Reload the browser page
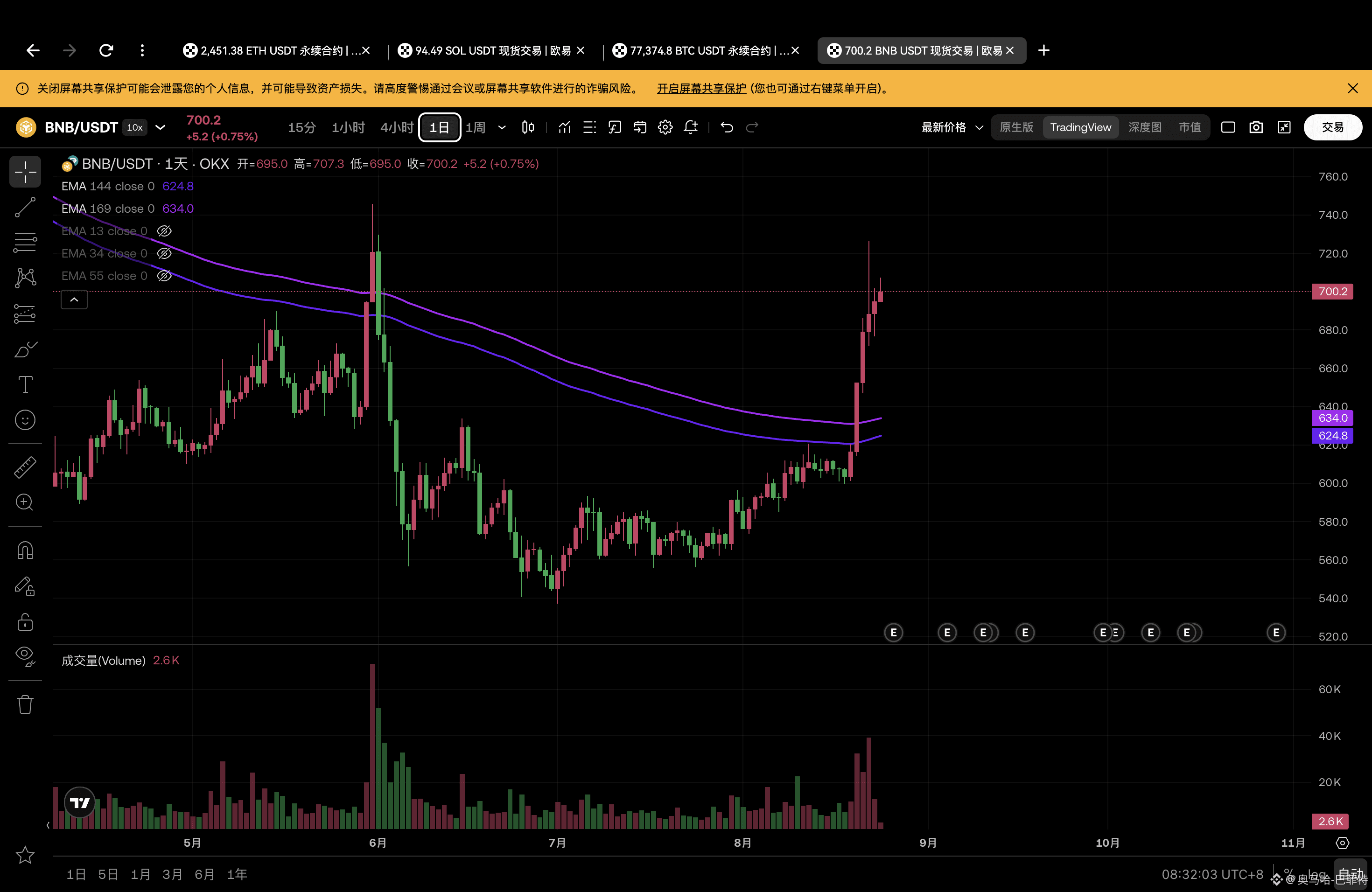Screen dimensions: 1372x892 click(x=106, y=51)
